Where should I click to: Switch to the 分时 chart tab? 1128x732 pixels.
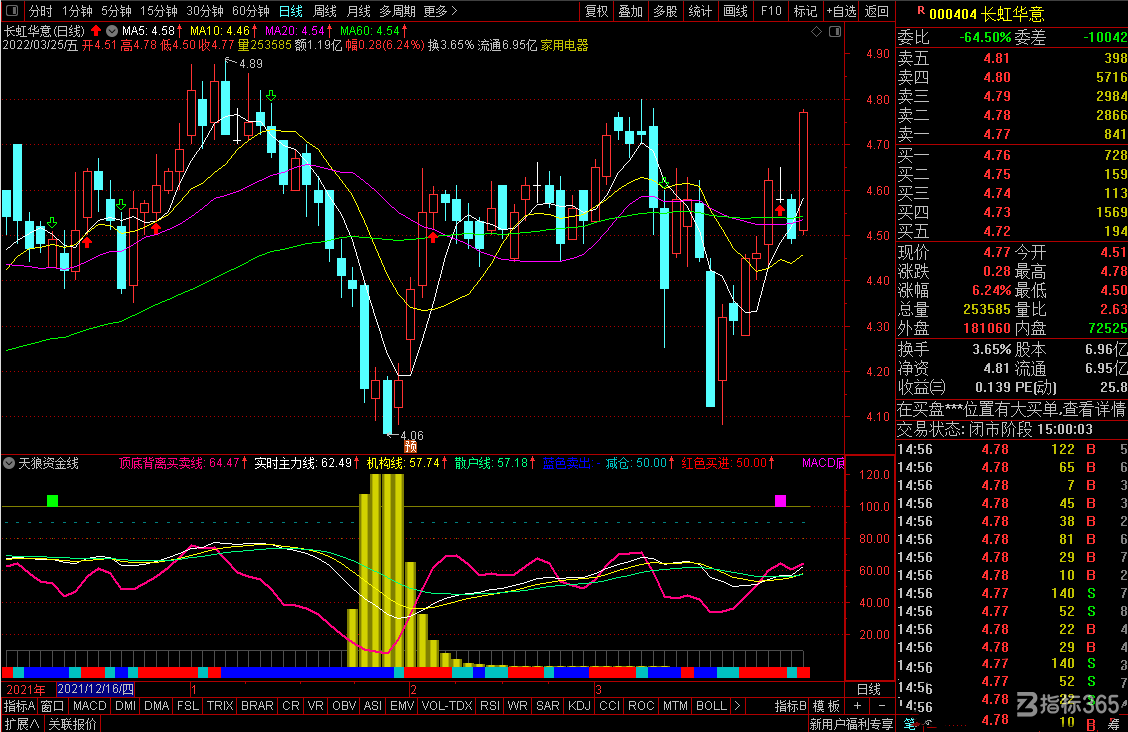coord(41,11)
